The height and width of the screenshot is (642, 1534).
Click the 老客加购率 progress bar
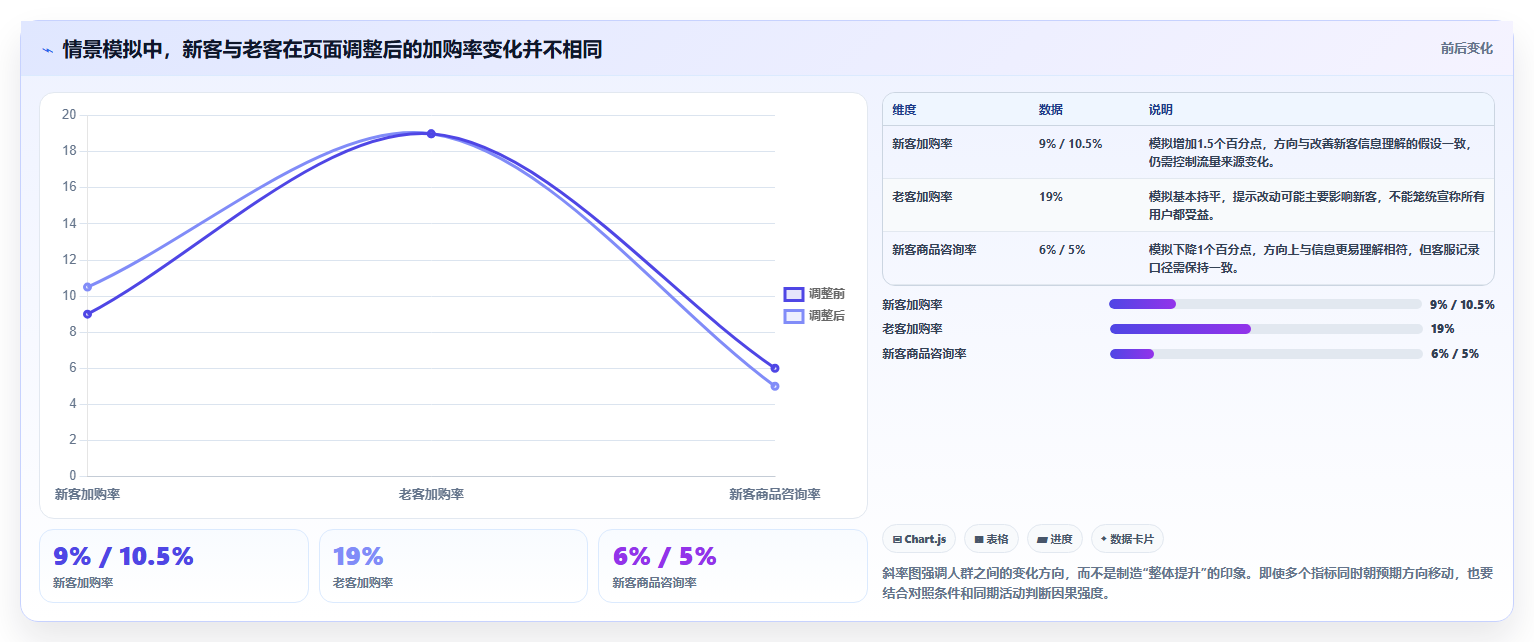[1265, 329]
